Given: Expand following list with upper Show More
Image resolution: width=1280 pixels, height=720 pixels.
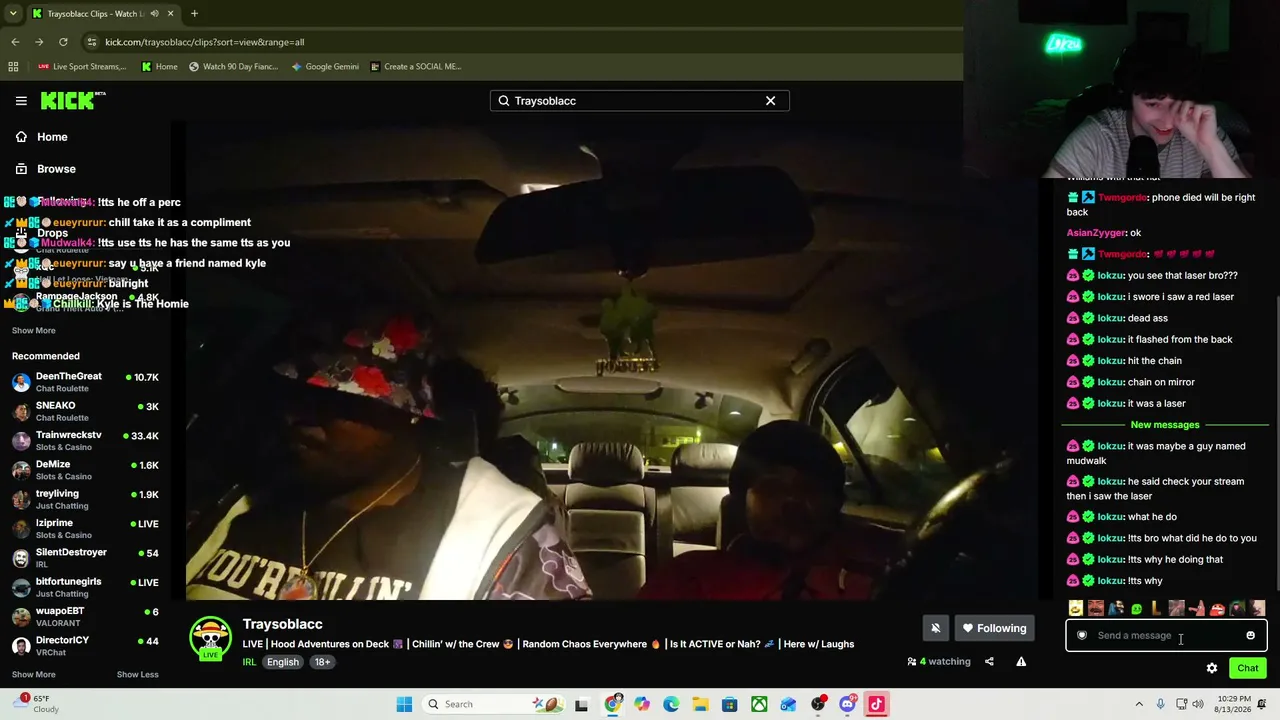Looking at the screenshot, I should click(33, 330).
